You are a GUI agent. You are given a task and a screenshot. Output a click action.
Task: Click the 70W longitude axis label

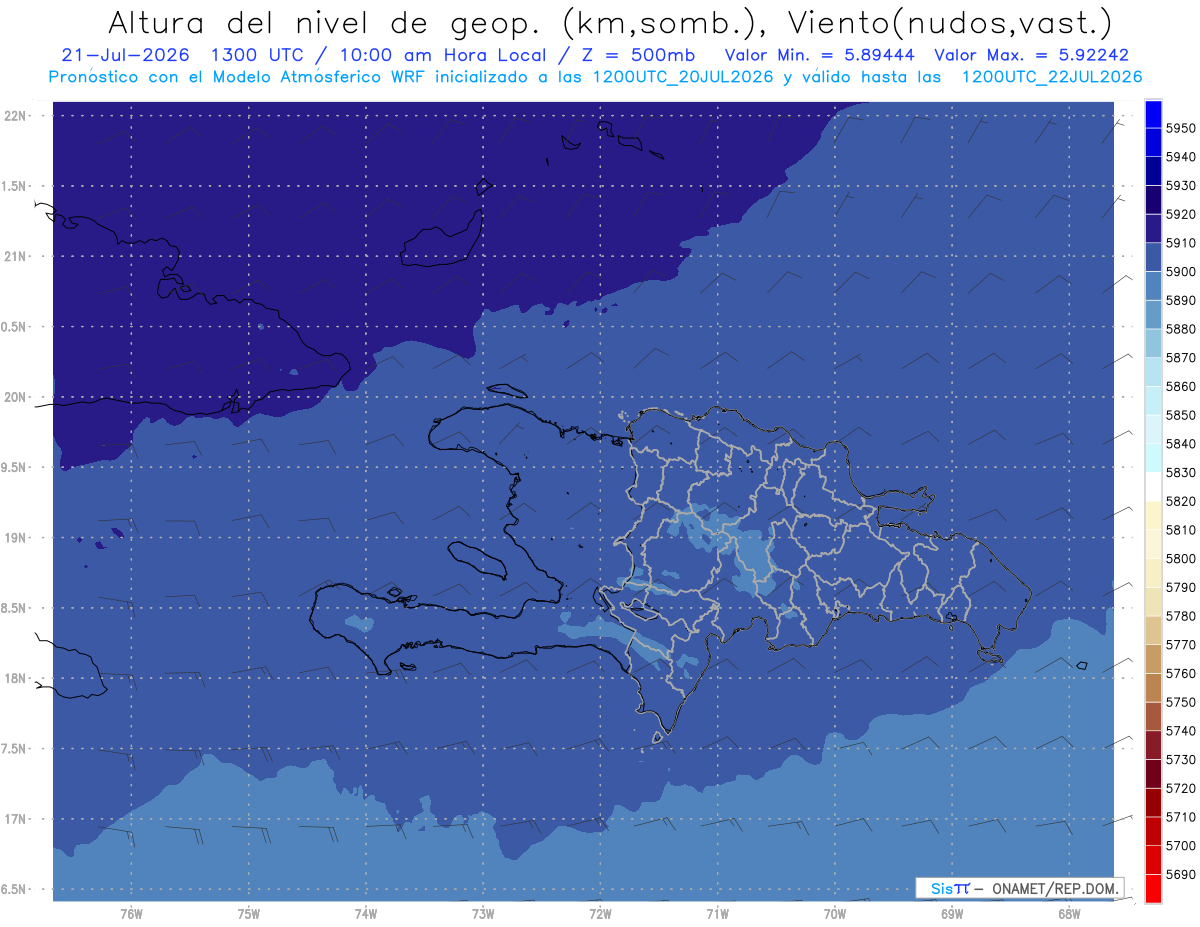tap(834, 913)
